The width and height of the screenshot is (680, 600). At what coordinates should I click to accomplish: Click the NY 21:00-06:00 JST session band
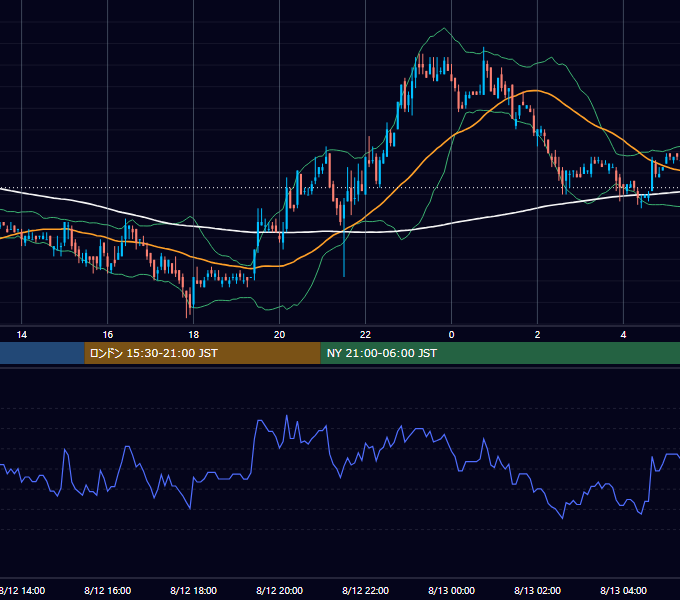pos(500,353)
